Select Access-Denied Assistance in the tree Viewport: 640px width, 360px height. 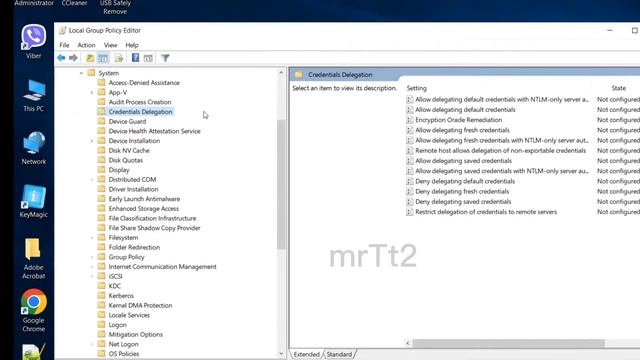(x=144, y=82)
